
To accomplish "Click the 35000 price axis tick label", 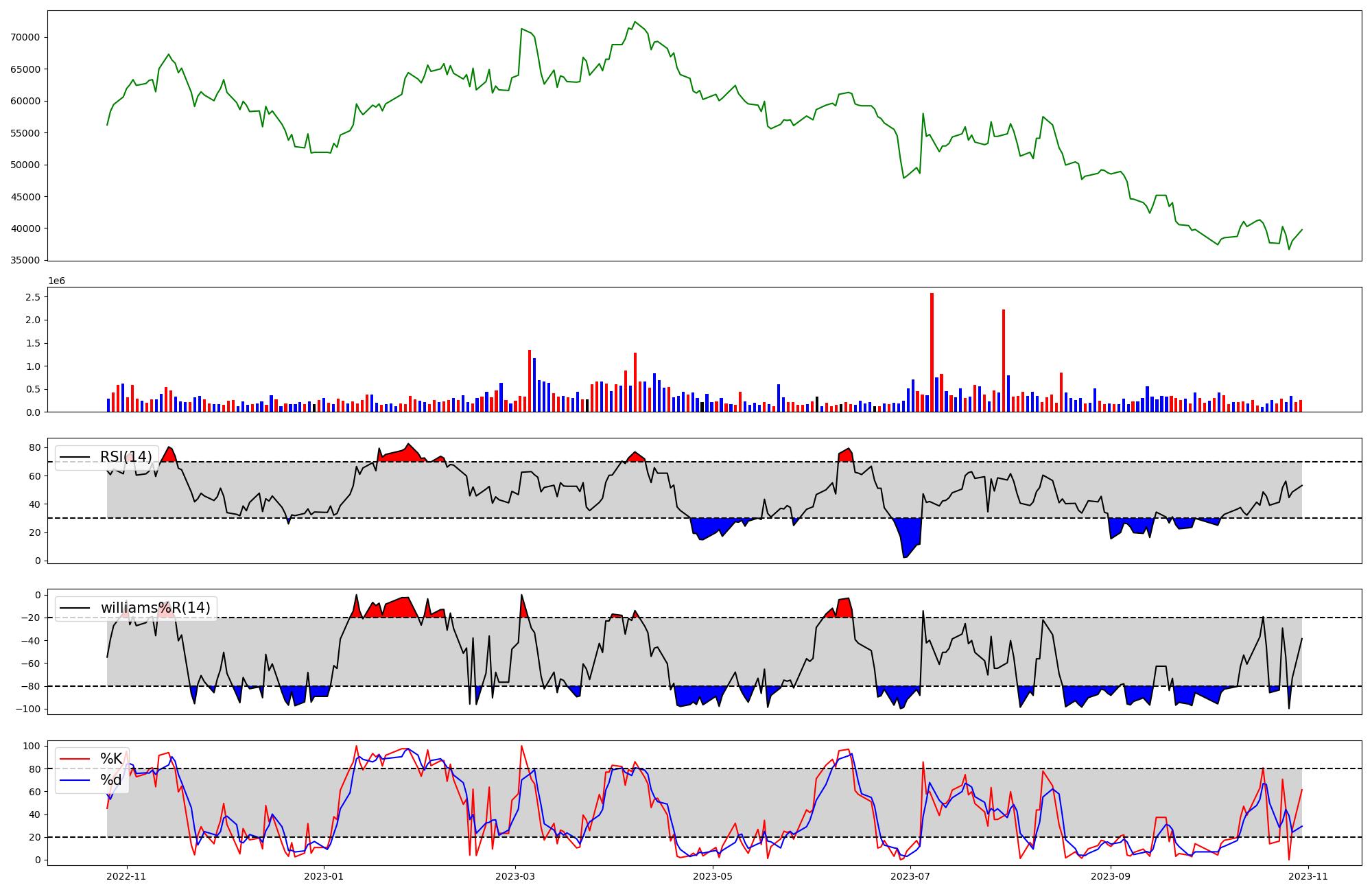I will pos(25,261).
